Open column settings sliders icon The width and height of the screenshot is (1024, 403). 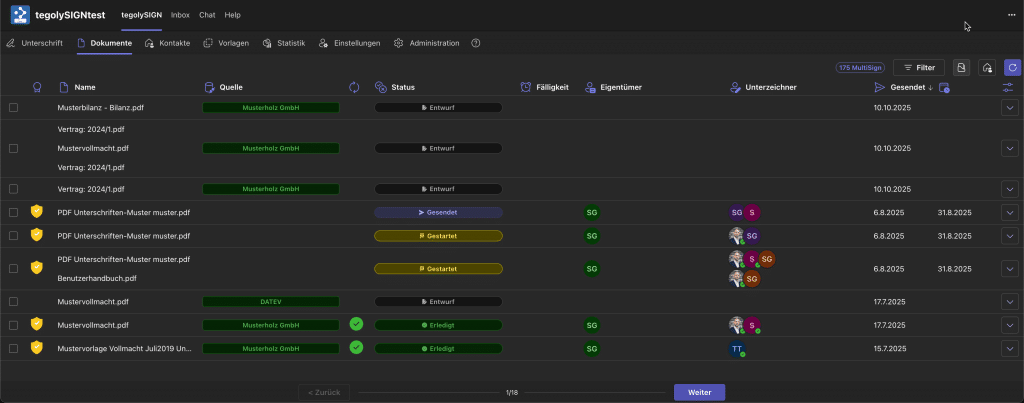(x=1008, y=87)
